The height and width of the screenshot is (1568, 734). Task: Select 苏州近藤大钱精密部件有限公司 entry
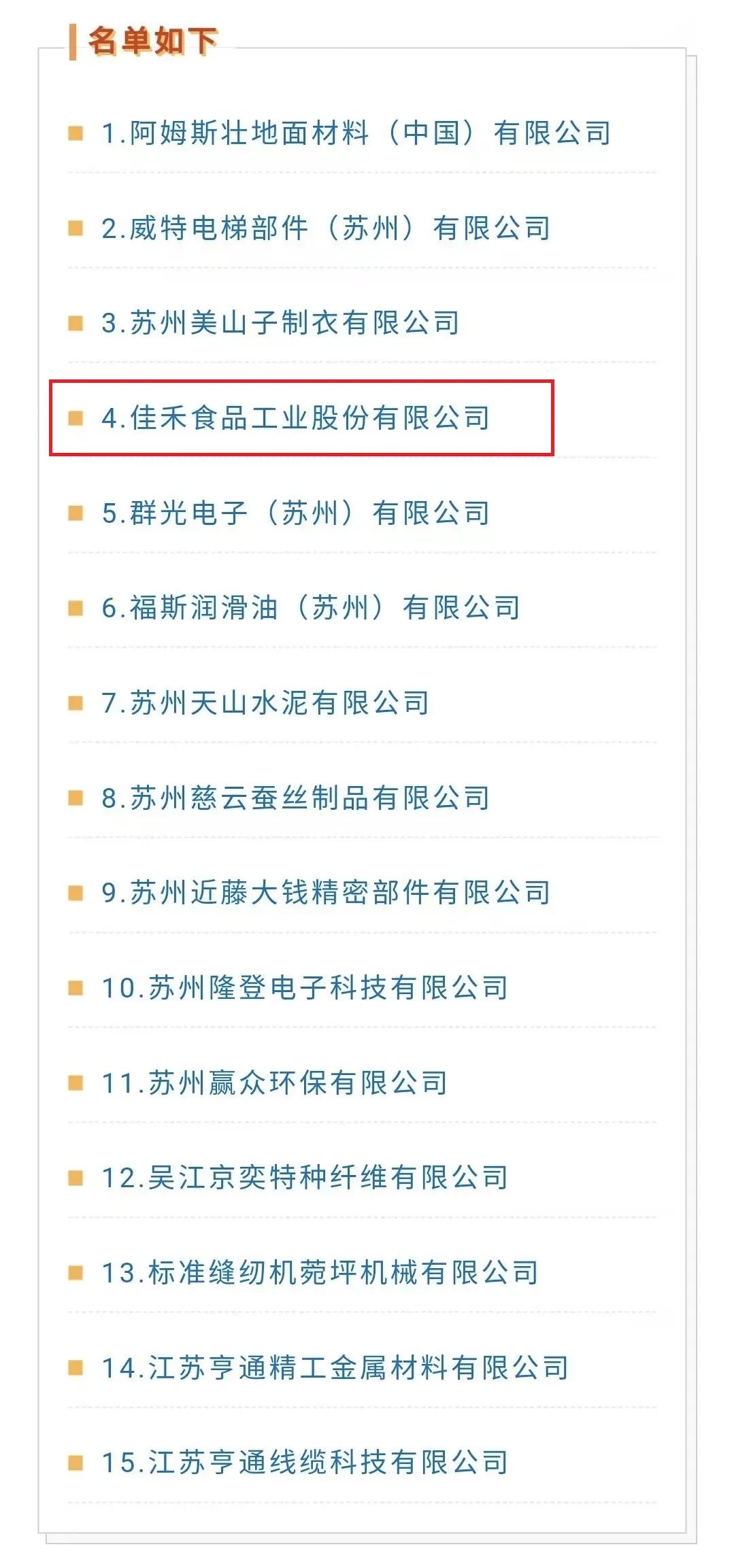(326, 892)
